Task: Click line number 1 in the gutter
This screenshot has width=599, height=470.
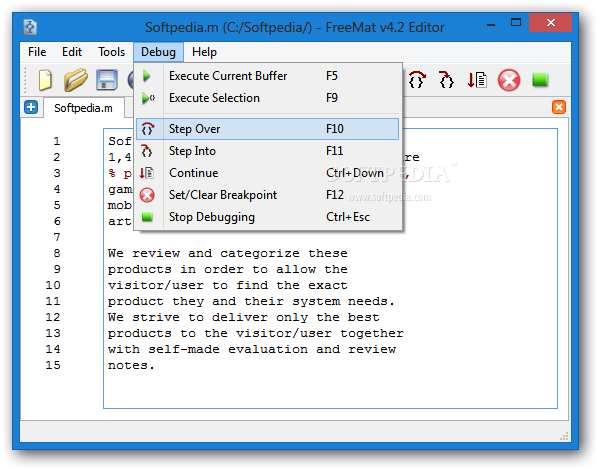Action: [x=57, y=141]
